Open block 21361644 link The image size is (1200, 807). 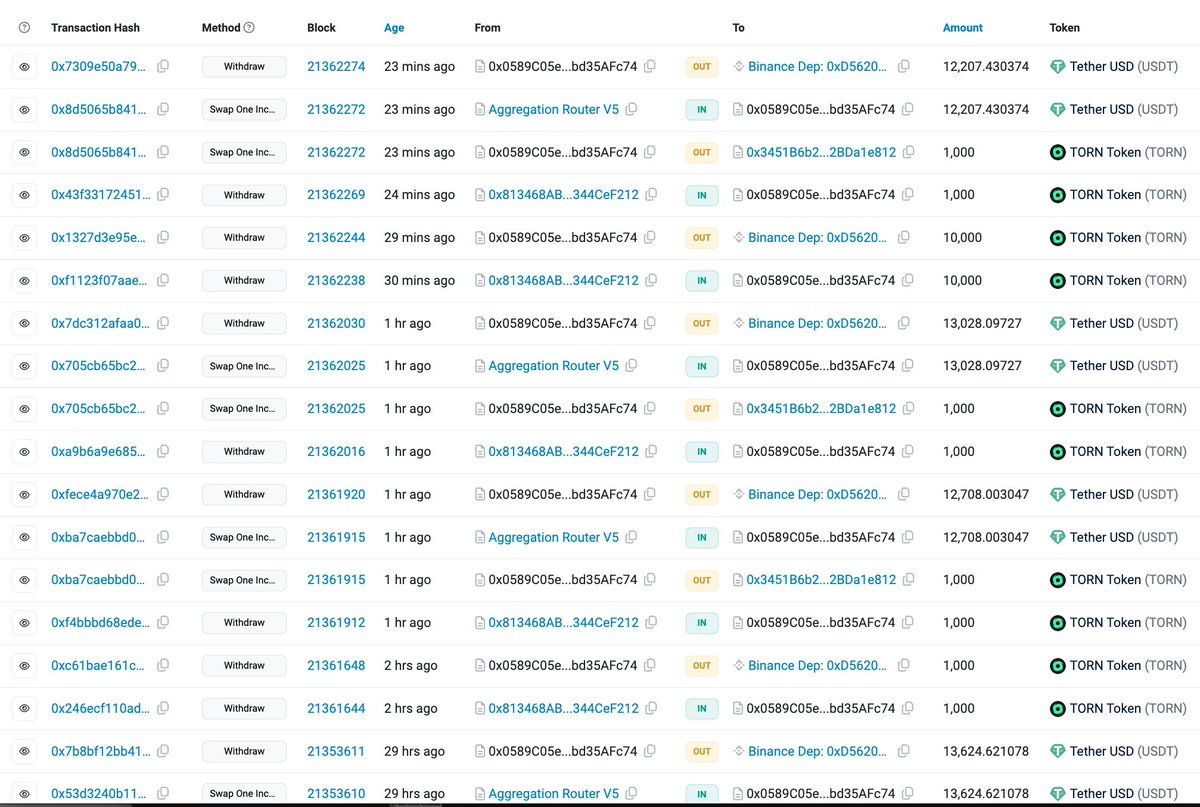click(x=336, y=708)
